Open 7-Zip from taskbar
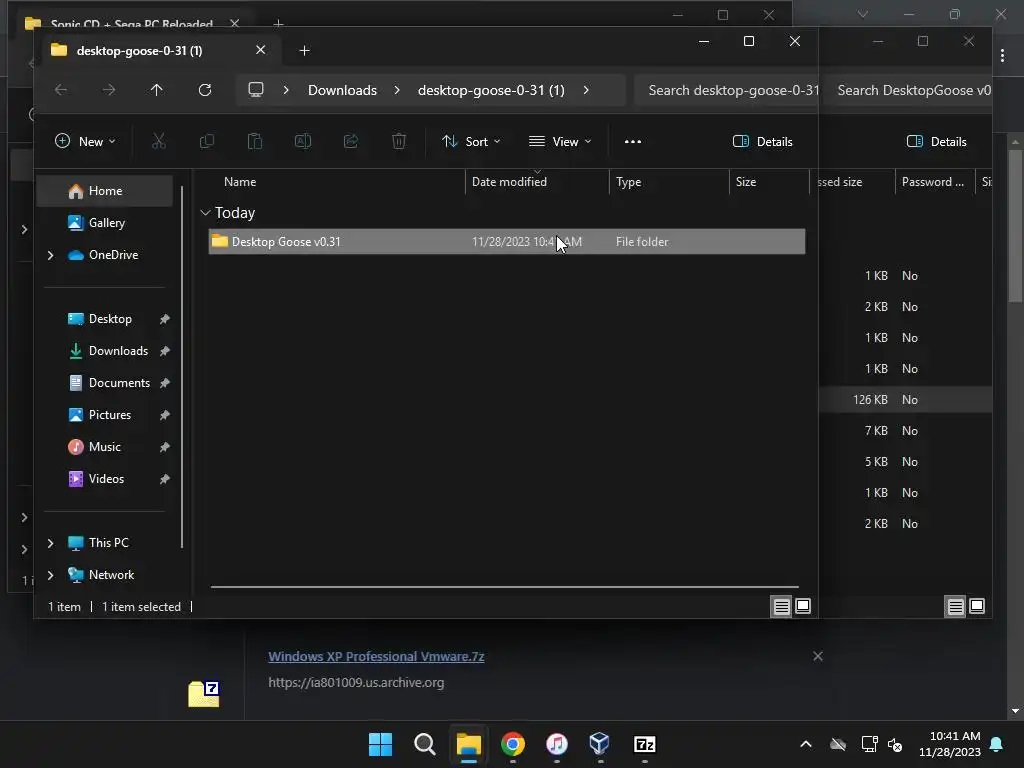 [645, 744]
